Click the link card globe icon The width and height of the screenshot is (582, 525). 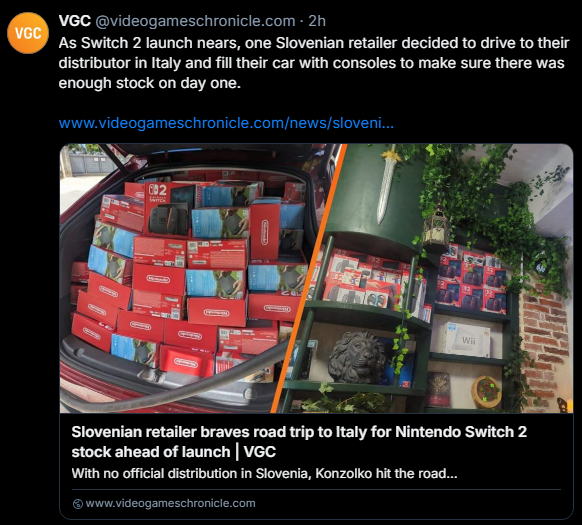[x=78, y=504]
